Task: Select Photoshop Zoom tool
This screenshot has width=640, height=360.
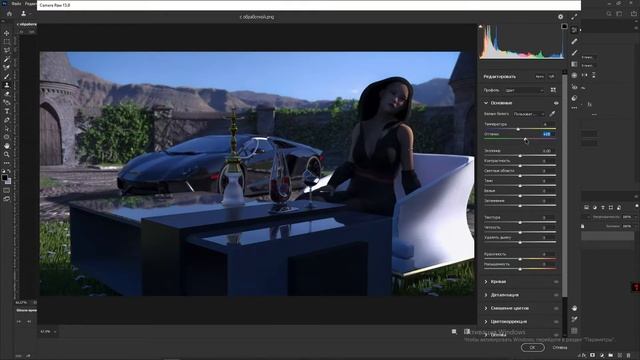Action: [x=7, y=154]
